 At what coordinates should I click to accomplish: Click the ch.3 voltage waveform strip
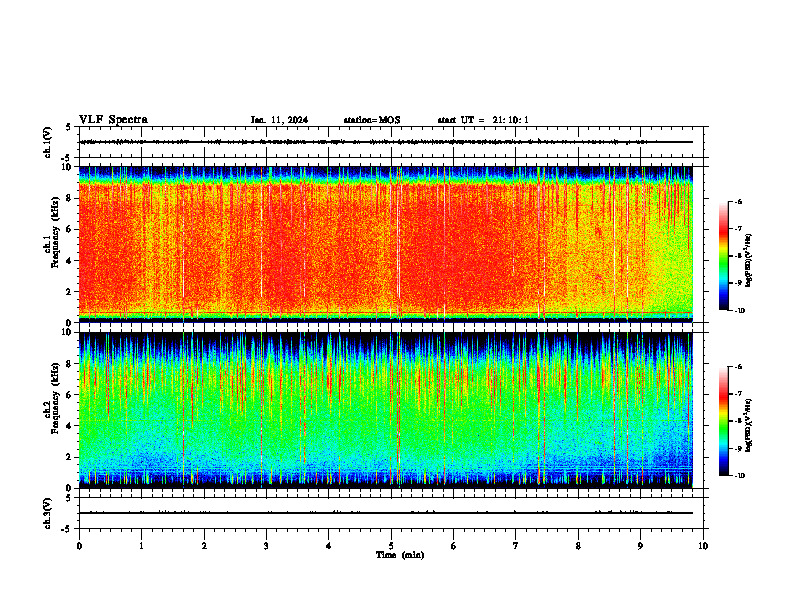tap(391, 513)
